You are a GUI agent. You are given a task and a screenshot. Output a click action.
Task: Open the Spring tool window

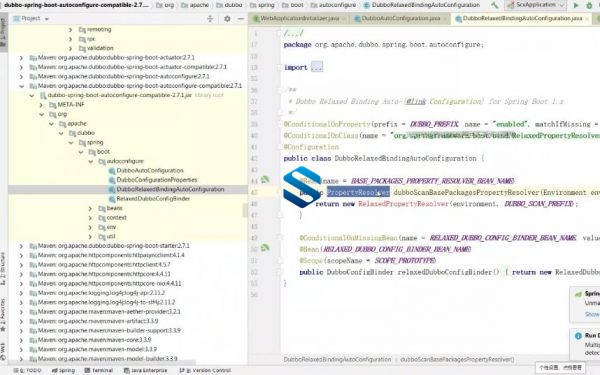(x=64, y=370)
